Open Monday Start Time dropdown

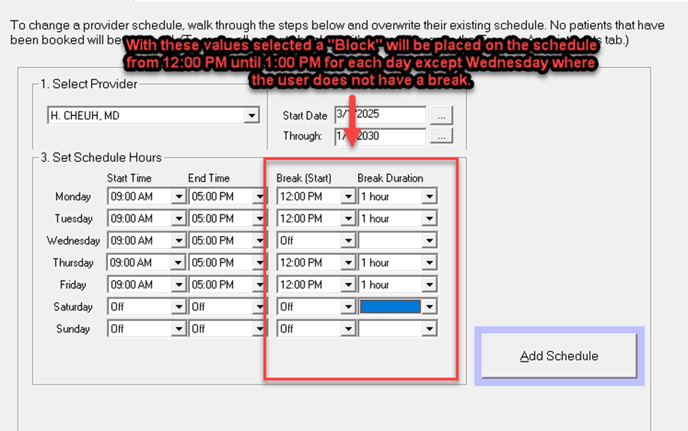click(x=179, y=197)
